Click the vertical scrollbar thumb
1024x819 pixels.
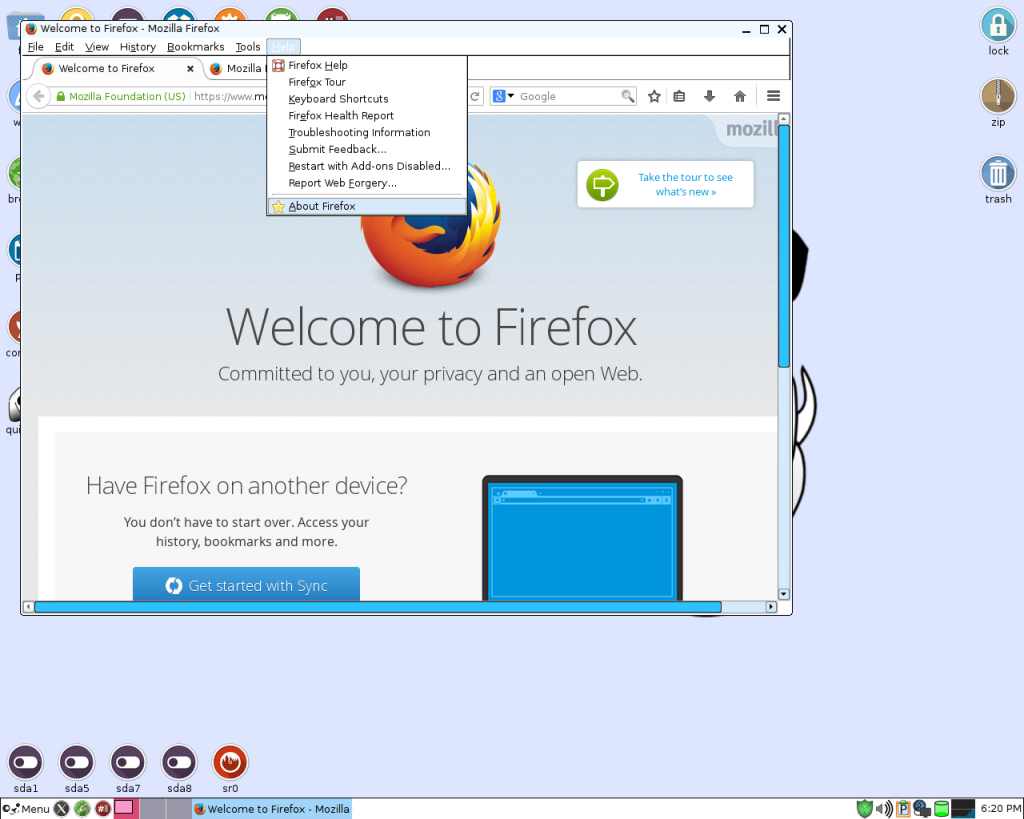click(x=784, y=246)
